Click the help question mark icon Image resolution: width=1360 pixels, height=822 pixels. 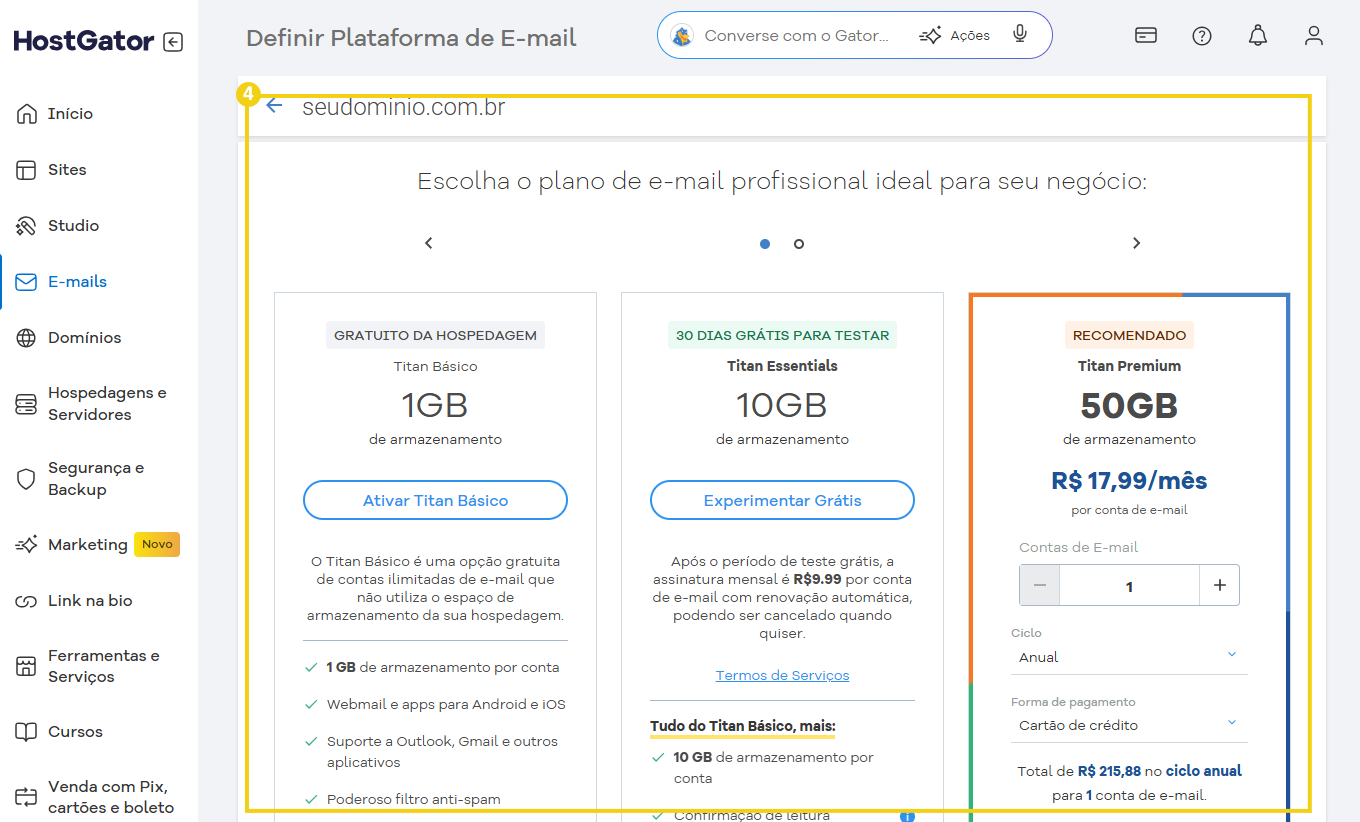tap(1201, 36)
